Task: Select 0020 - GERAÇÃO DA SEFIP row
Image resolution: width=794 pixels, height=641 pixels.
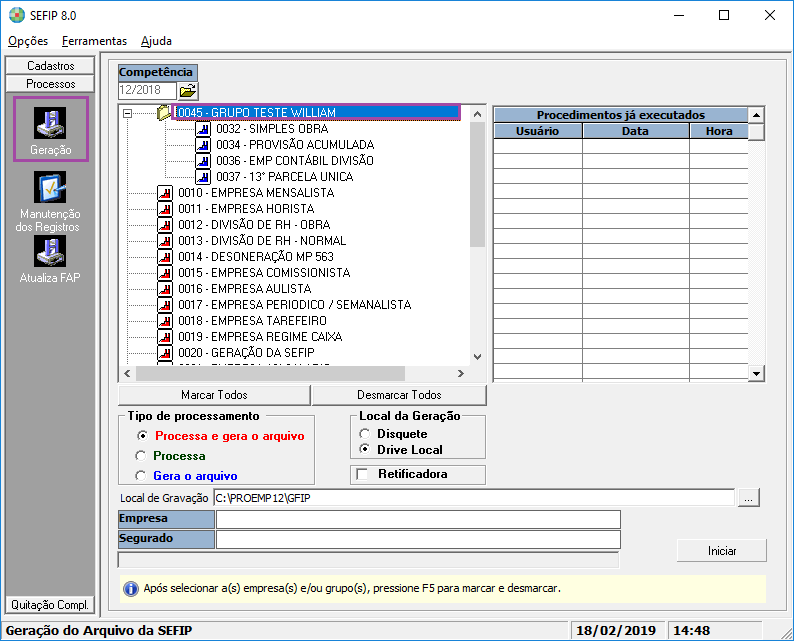Action: tap(246, 353)
